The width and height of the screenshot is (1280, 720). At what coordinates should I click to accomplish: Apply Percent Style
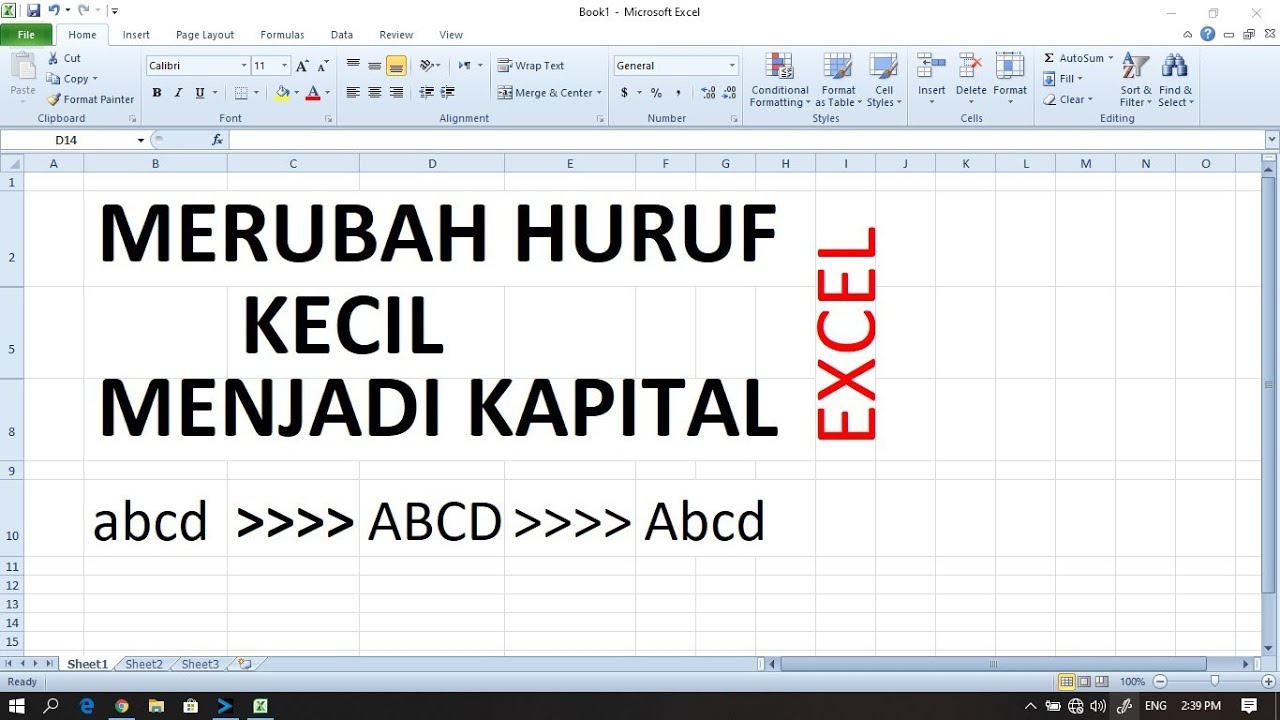656,93
